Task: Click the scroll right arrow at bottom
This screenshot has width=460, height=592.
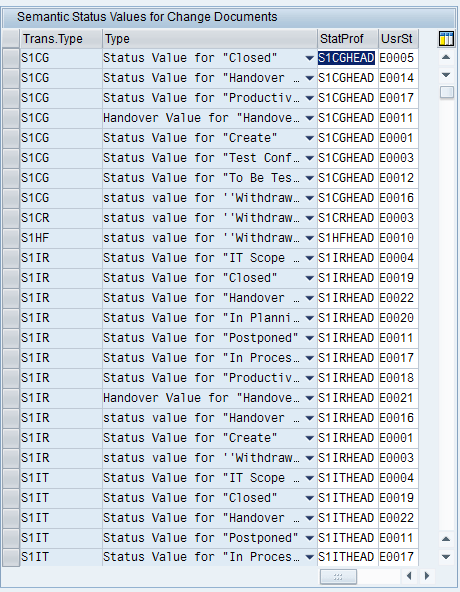Action: (427, 576)
